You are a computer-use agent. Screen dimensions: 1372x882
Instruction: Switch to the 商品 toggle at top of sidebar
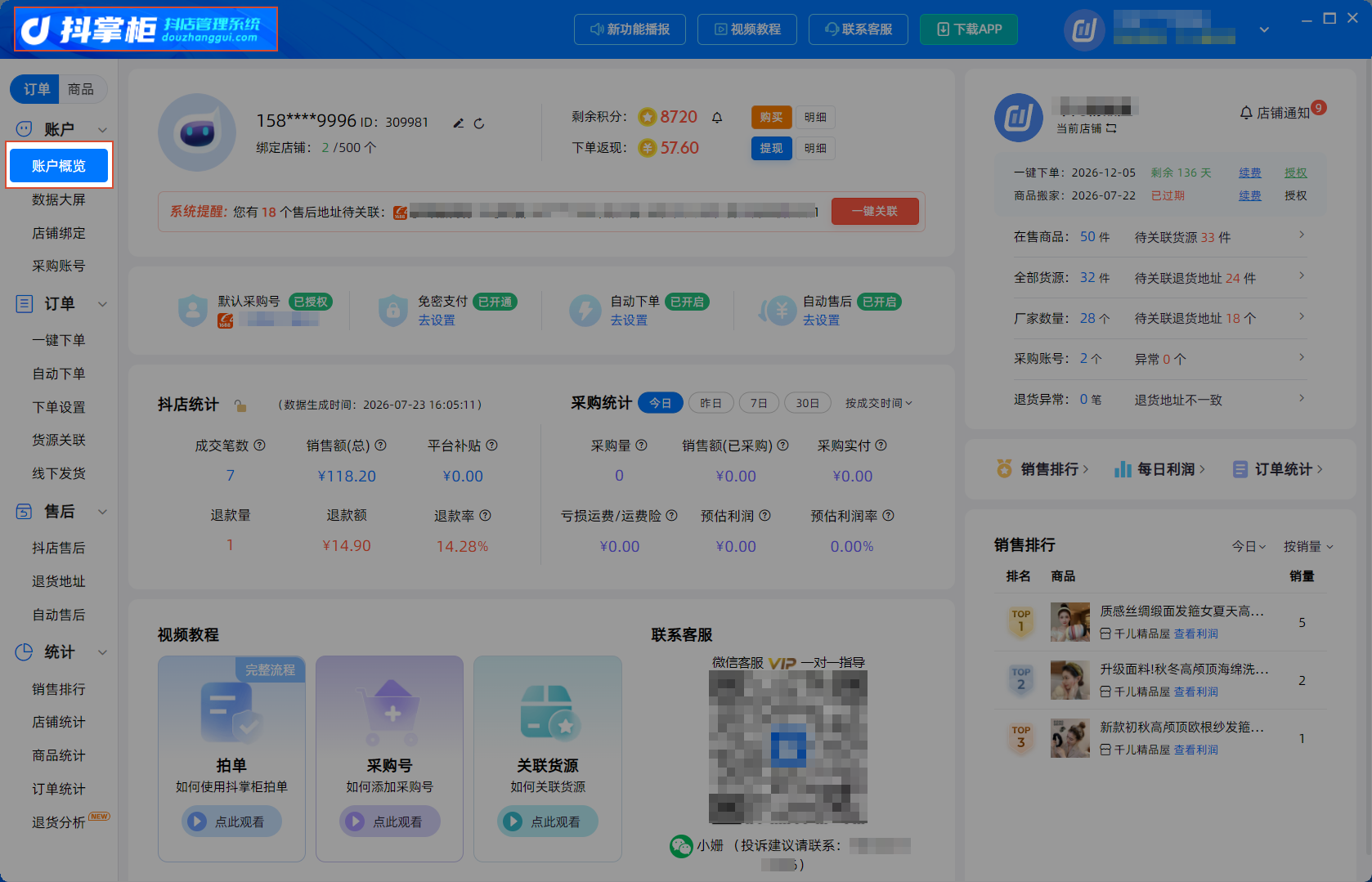pyautogui.click(x=82, y=89)
